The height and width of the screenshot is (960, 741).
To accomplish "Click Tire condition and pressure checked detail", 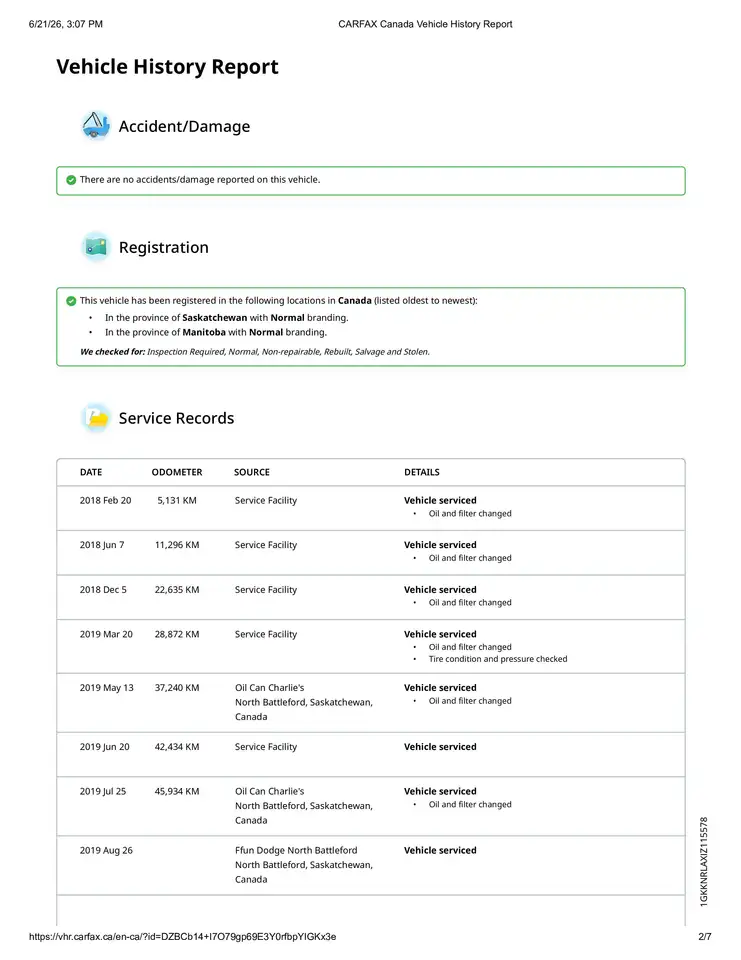I will click(x=498, y=659).
